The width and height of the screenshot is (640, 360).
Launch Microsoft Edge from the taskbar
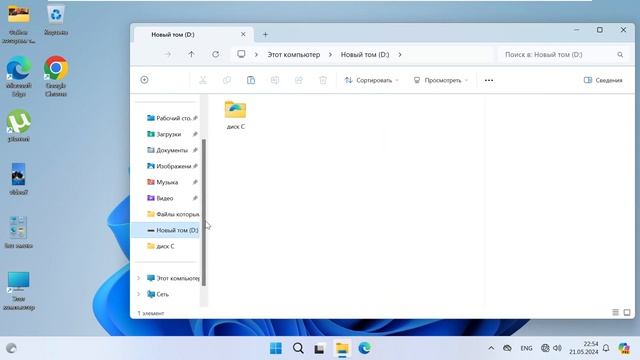pos(364,348)
